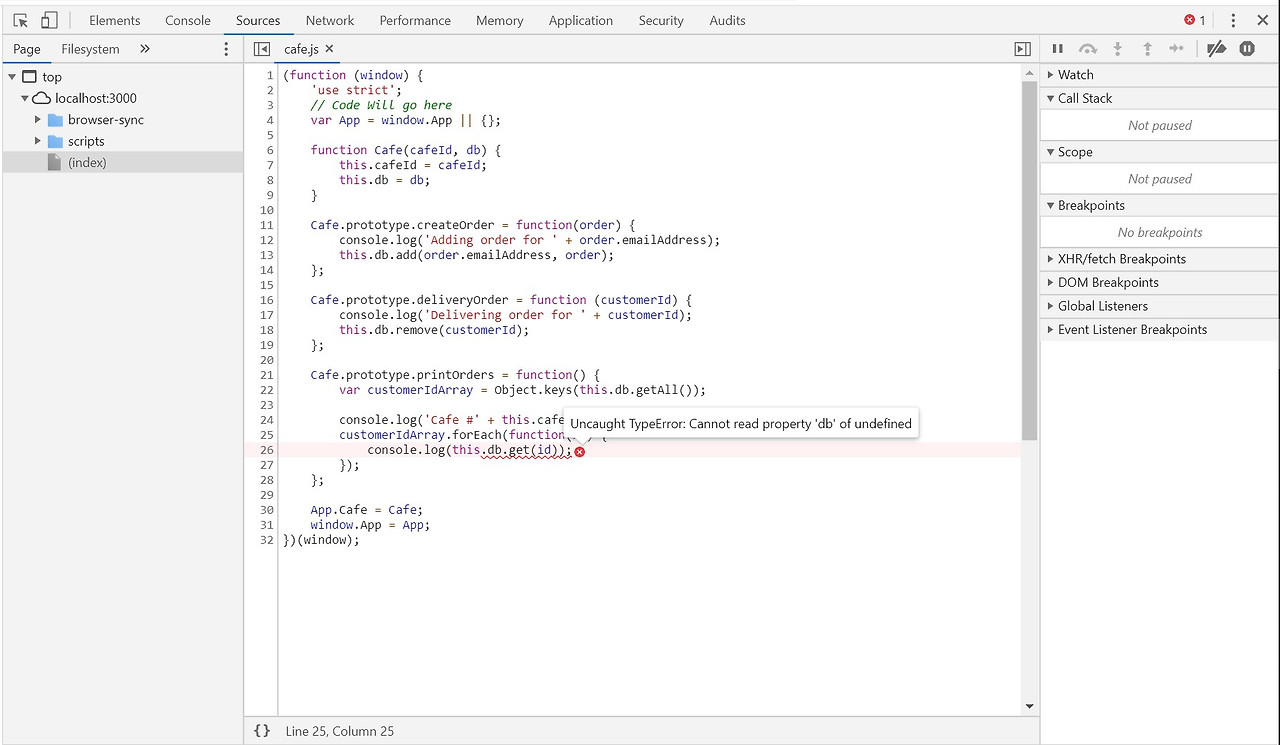Click the "Line 25, Column 25" status text
The width and height of the screenshot is (1280, 745).
coord(340,731)
